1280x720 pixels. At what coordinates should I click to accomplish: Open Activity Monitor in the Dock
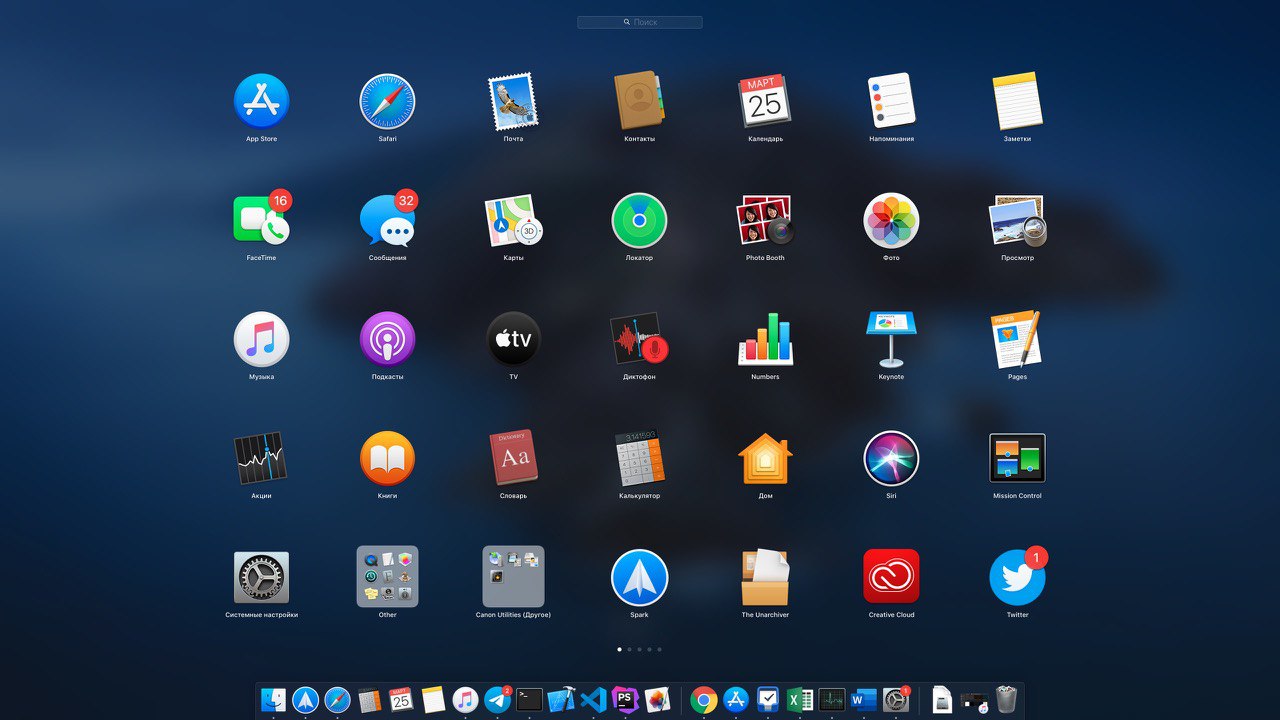832,699
